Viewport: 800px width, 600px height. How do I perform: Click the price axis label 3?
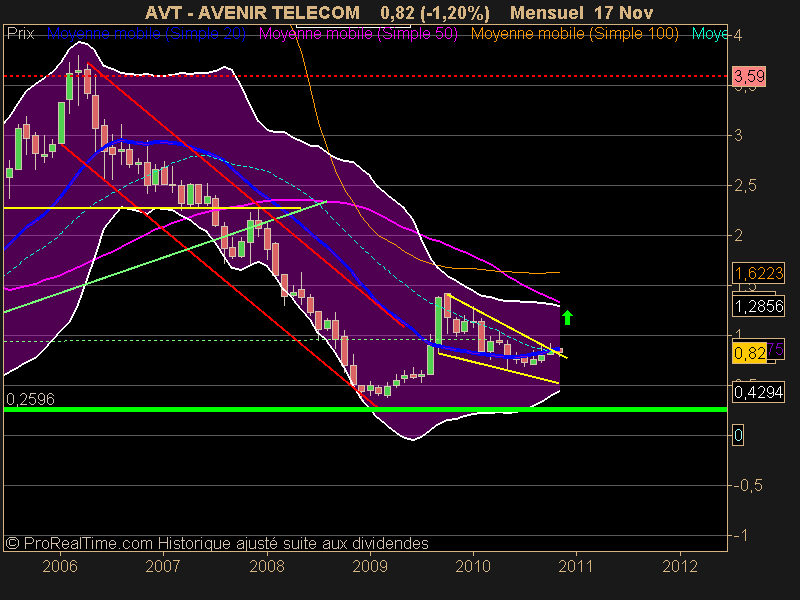[738, 136]
